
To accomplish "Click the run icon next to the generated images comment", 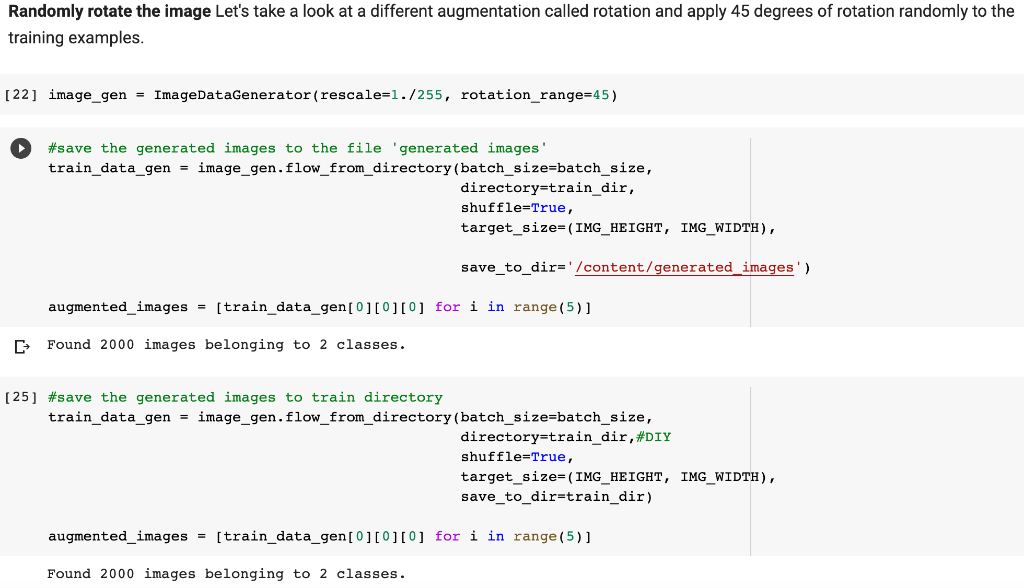I will [20, 148].
